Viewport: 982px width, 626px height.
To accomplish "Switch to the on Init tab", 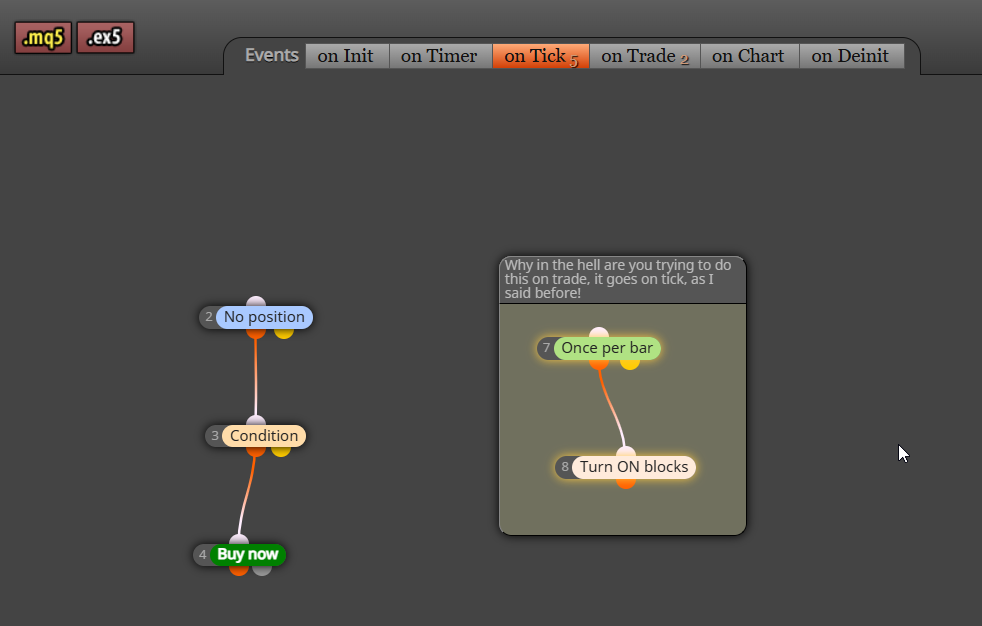I will click(347, 56).
